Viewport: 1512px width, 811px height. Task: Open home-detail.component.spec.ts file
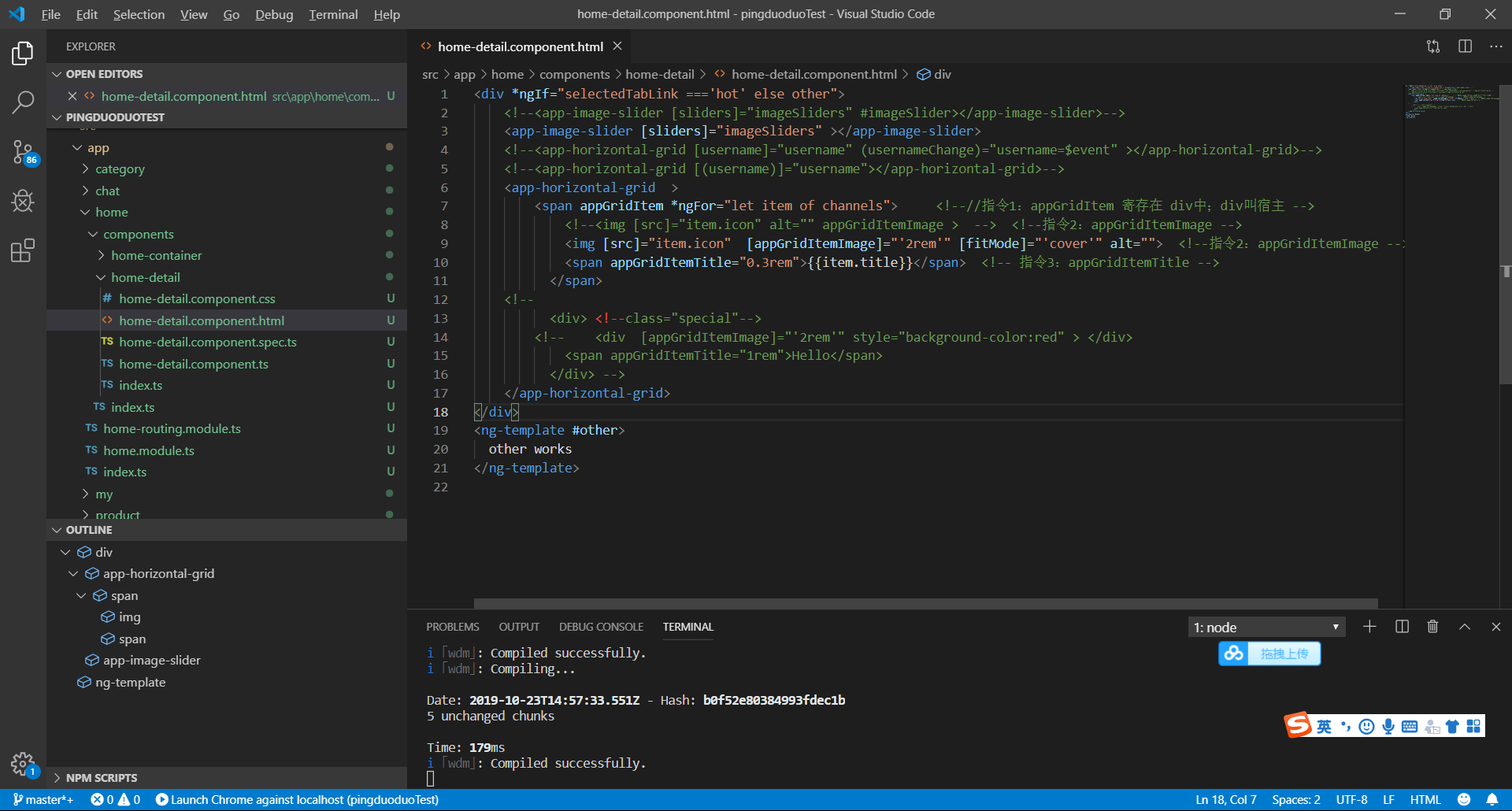point(227,343)
